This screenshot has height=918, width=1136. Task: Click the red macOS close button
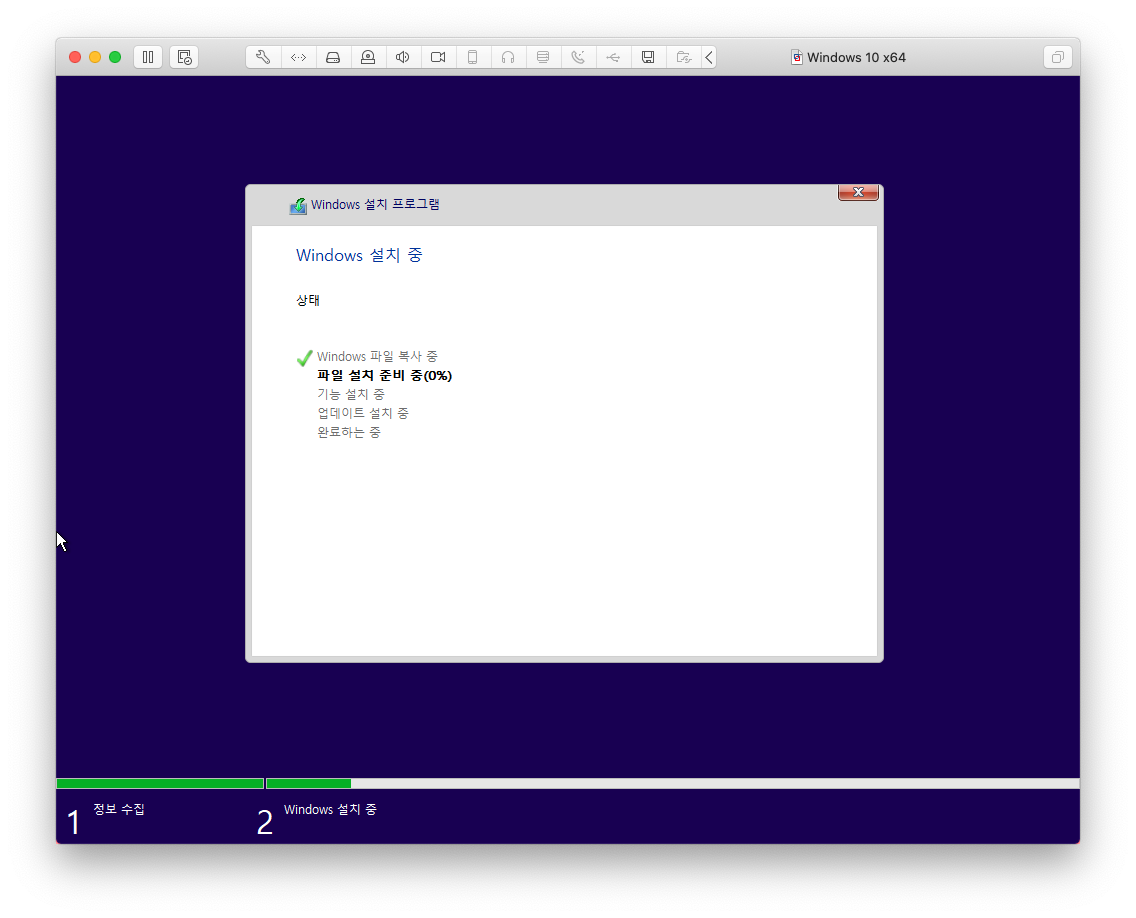(x=75, y=57)
